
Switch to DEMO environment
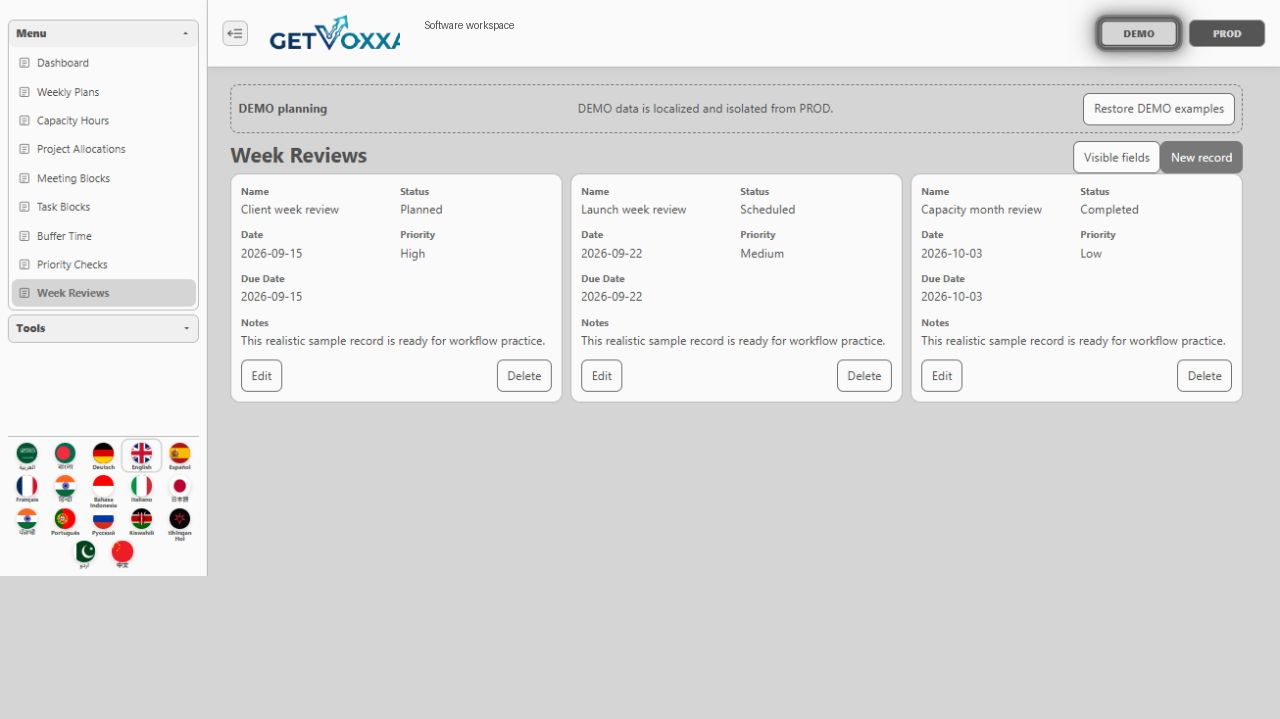point(1139,33)
